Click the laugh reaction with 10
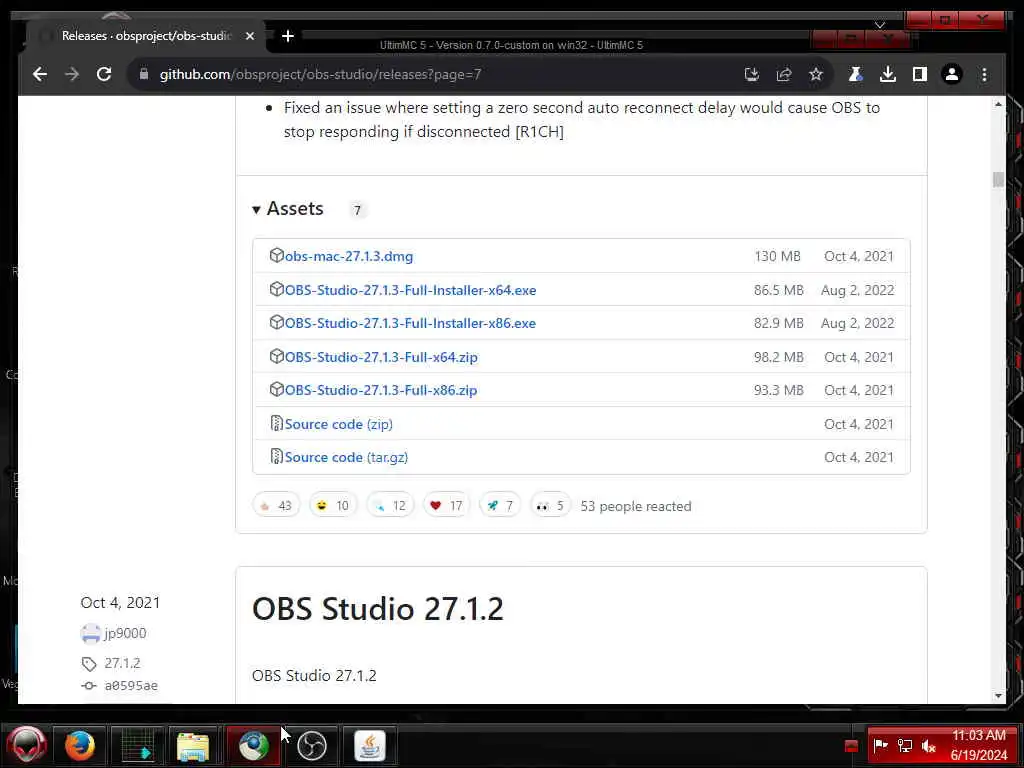 [333, 505]
